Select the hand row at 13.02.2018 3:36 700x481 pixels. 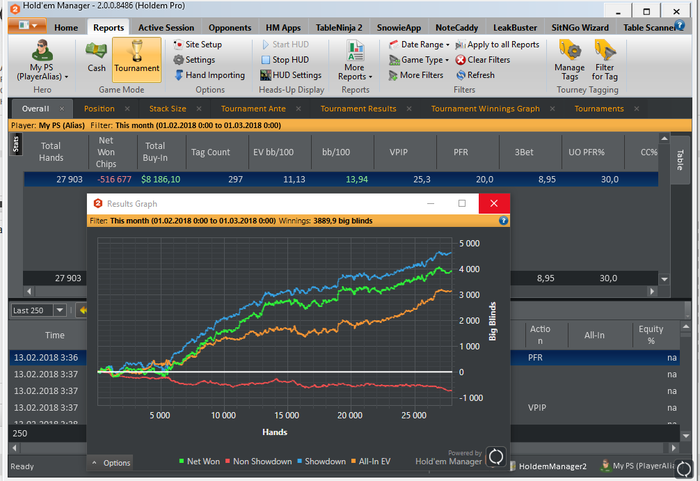pyautogui.click(x=48, y=357)
